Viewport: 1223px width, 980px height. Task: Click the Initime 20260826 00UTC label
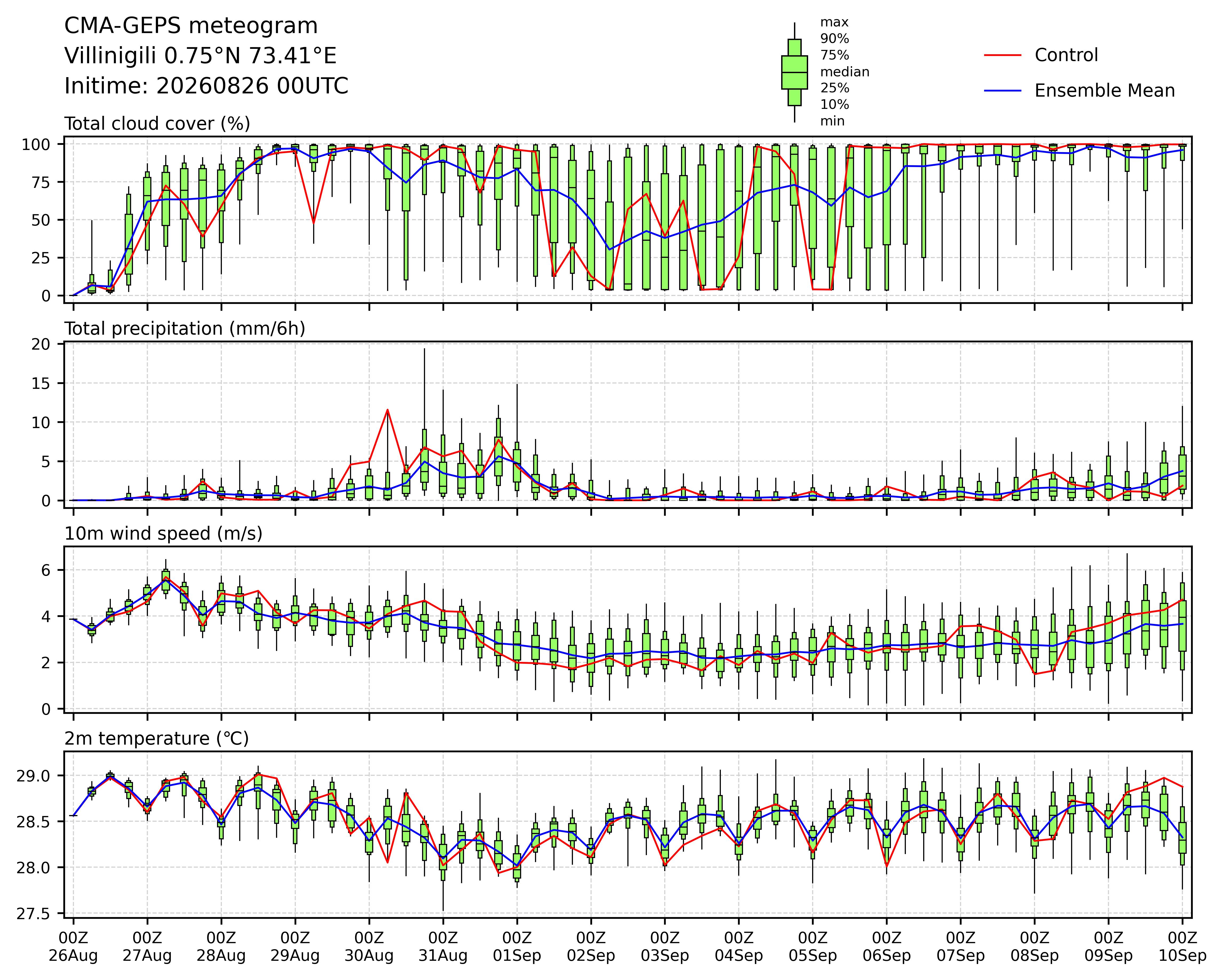[x=206, y=86]
